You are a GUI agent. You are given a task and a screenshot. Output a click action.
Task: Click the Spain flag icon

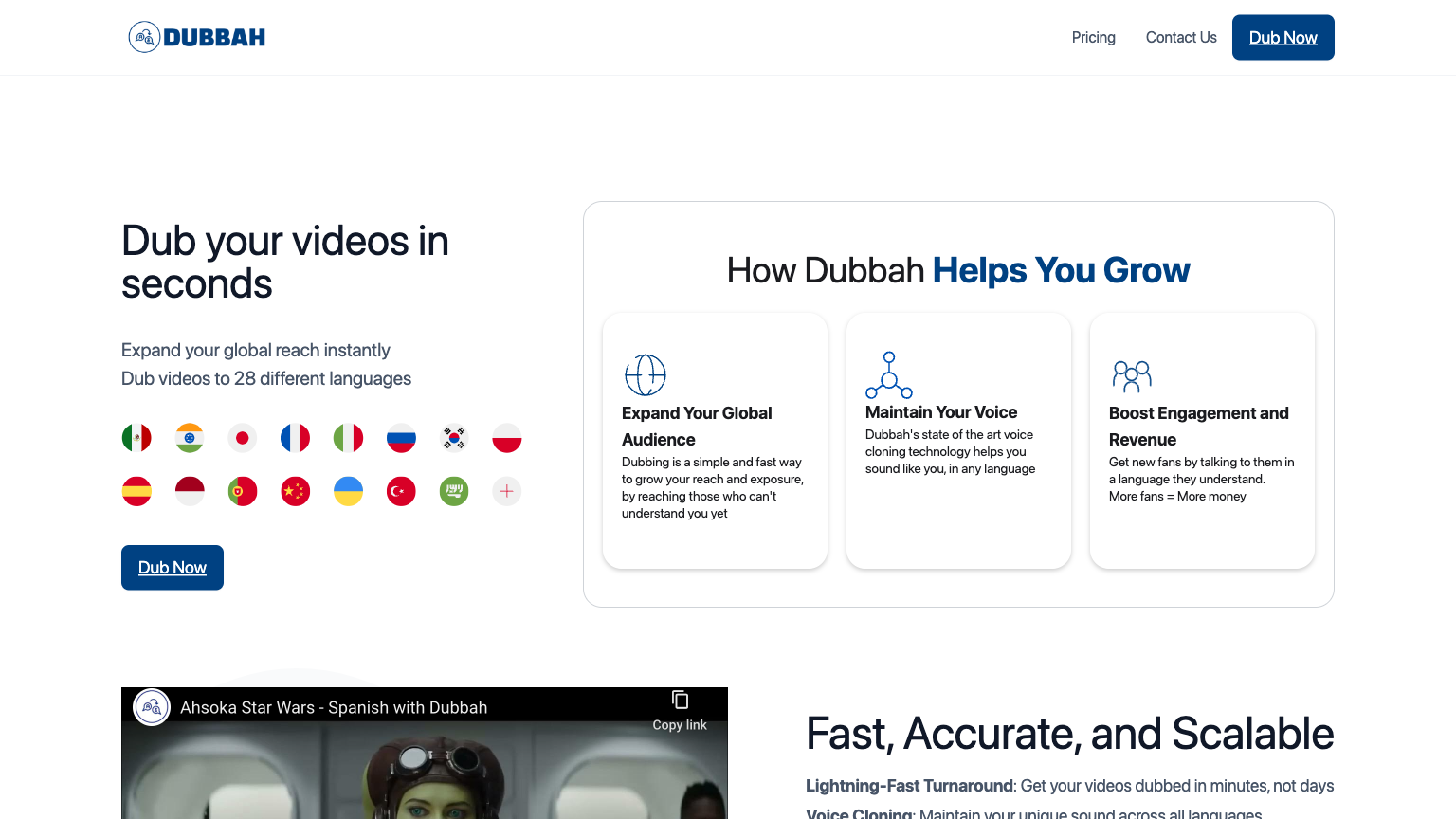pos(136,491)
